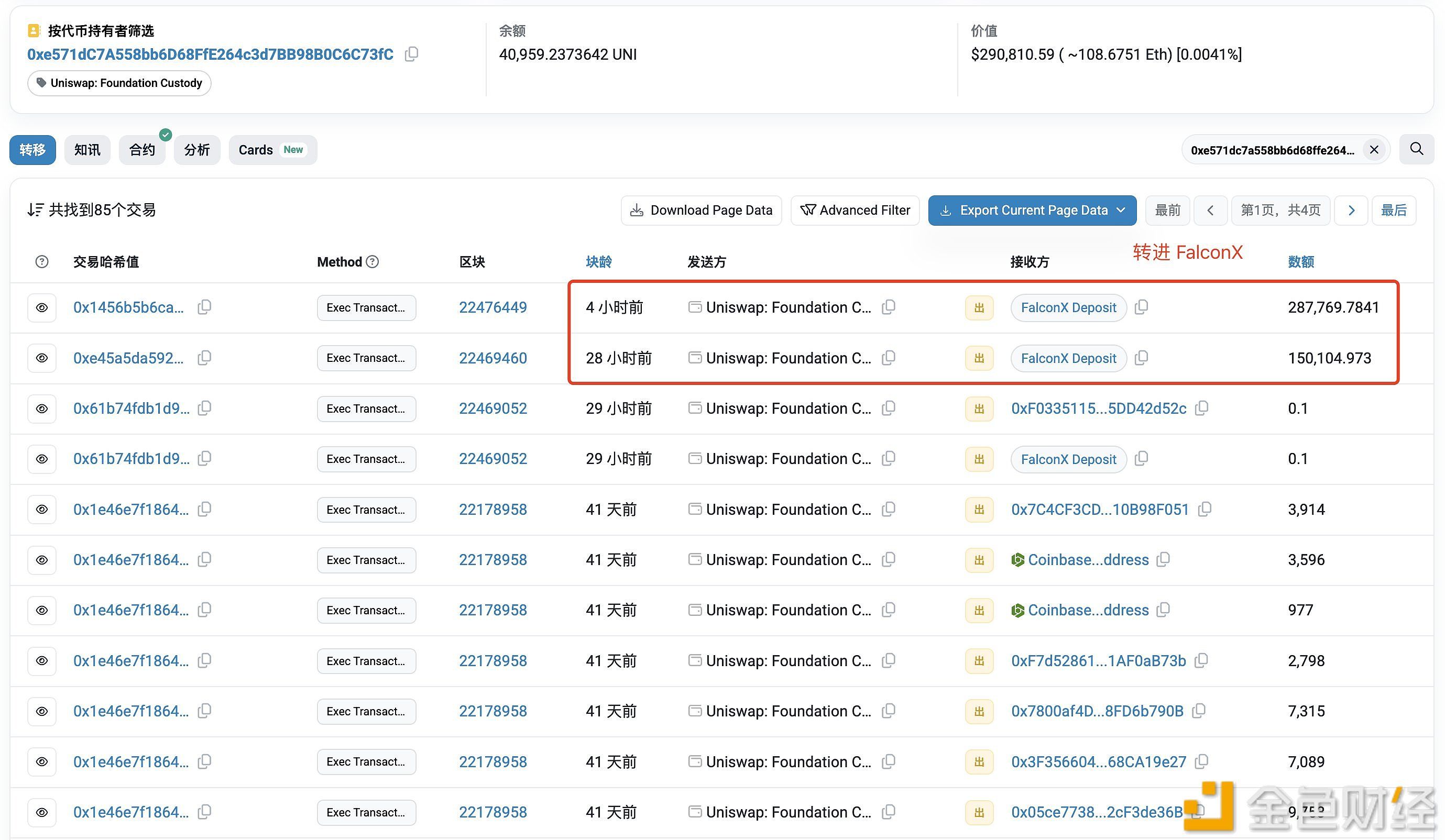Toggle preview eye for 0x1456b5b6ca row
Viewport: 1445px width, 840px height.
tap(42, 308)
